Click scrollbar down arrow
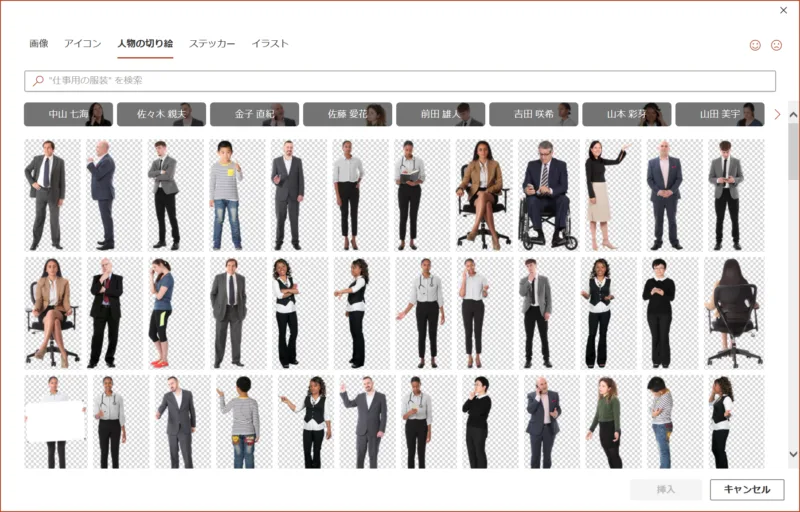This screenshot has height=512, width=800. 793,454
